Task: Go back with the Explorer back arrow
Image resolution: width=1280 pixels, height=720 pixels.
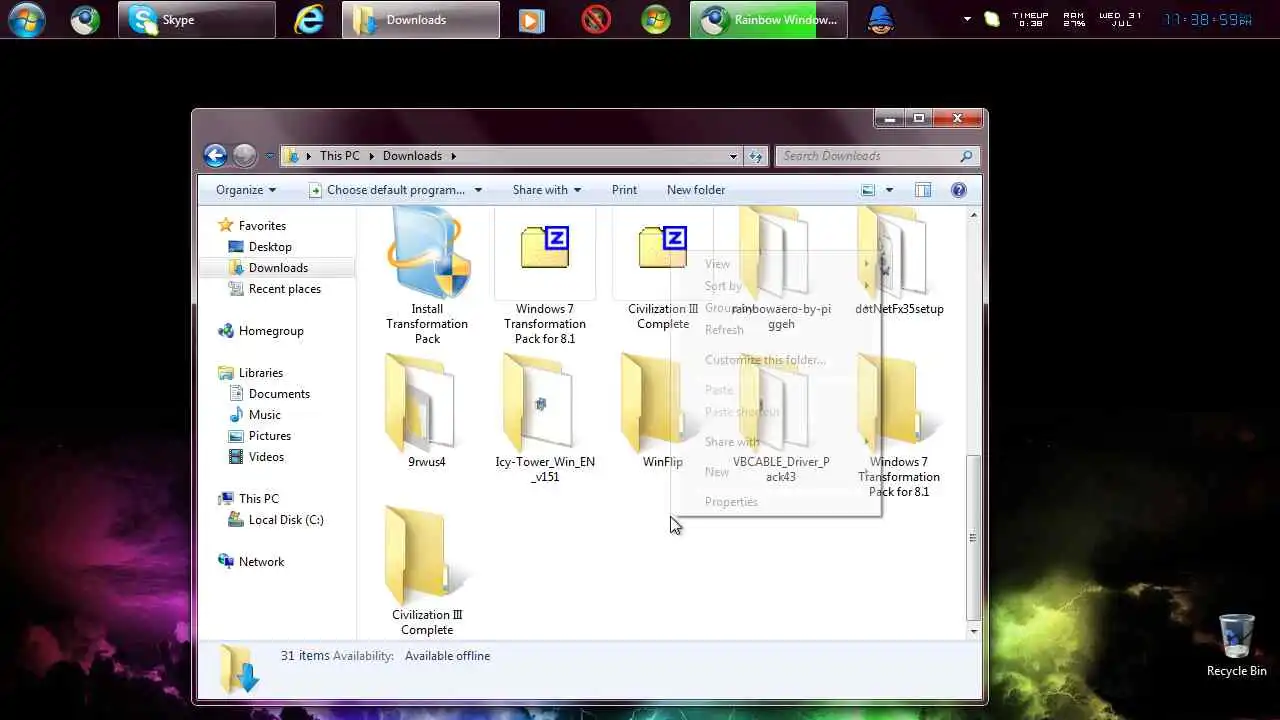Action: tap(215, 156)
